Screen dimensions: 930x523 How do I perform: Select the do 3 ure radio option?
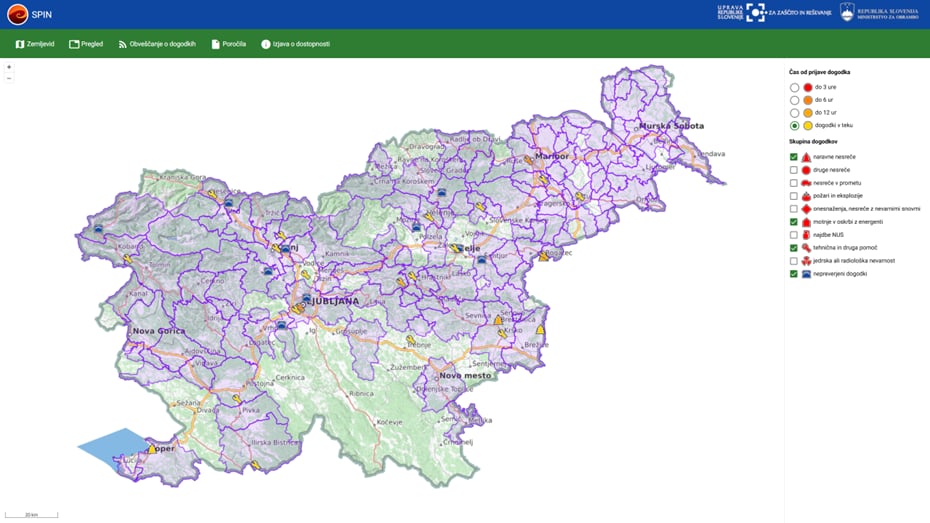pyautogui.click(x=795, y=87)
